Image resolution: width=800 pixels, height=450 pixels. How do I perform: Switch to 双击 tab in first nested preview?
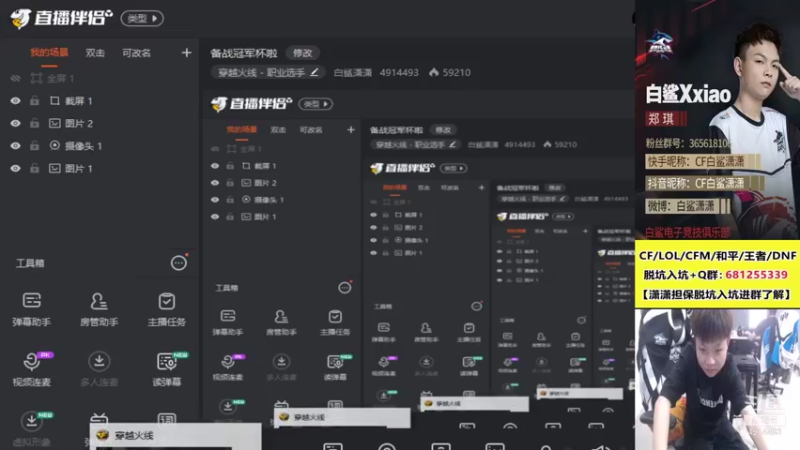click(x=278, y=130)
